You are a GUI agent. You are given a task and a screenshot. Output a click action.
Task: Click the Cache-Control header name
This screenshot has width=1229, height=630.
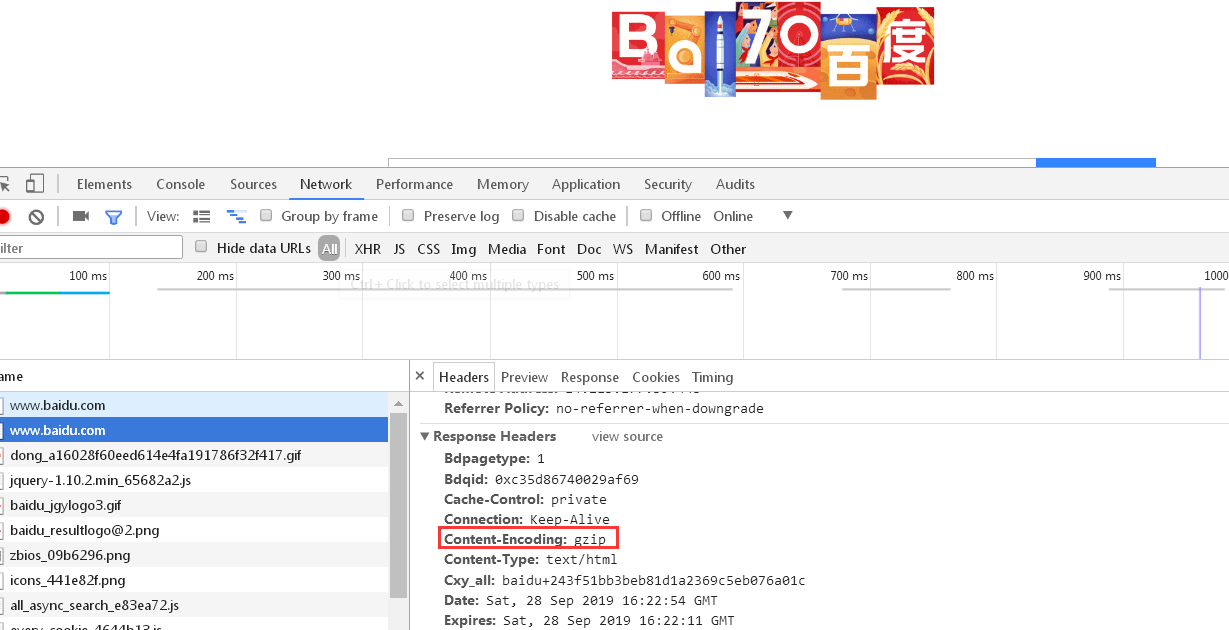(494, 500)
